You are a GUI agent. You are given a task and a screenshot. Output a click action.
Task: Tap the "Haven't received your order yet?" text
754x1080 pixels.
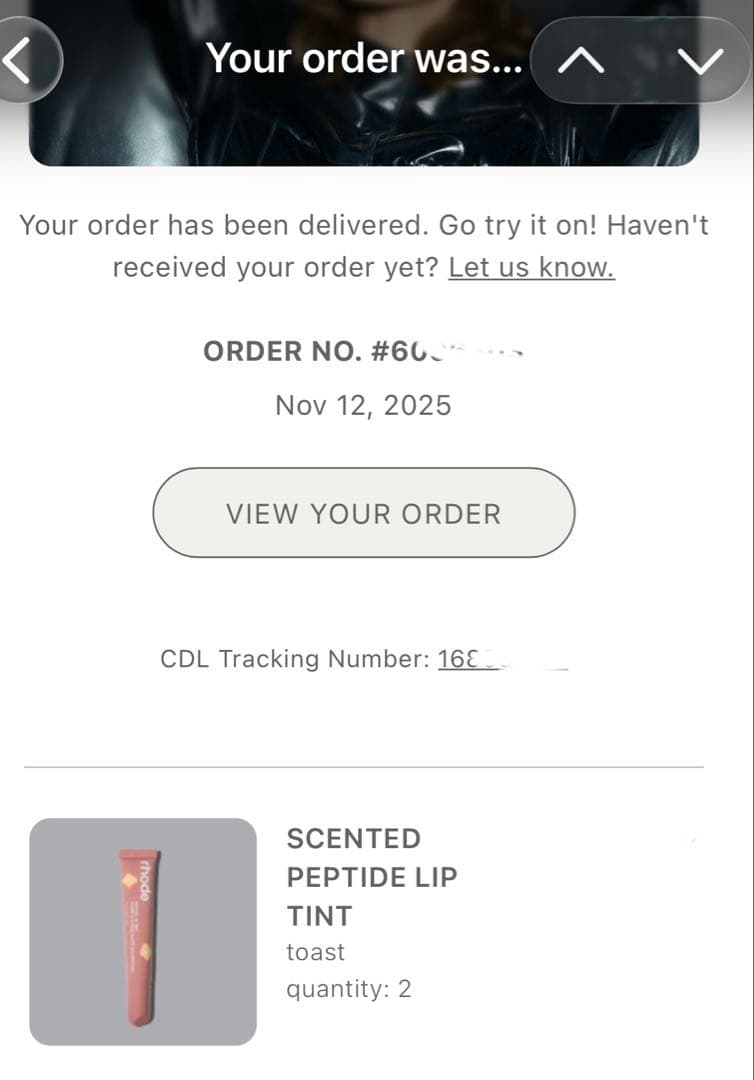tap(275, 268)
